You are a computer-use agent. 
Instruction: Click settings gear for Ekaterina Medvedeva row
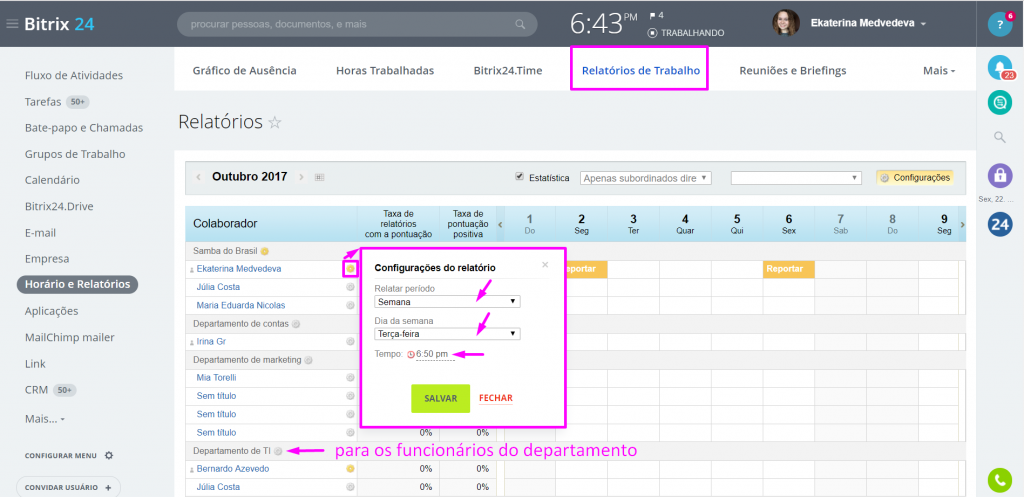point(350,268)
